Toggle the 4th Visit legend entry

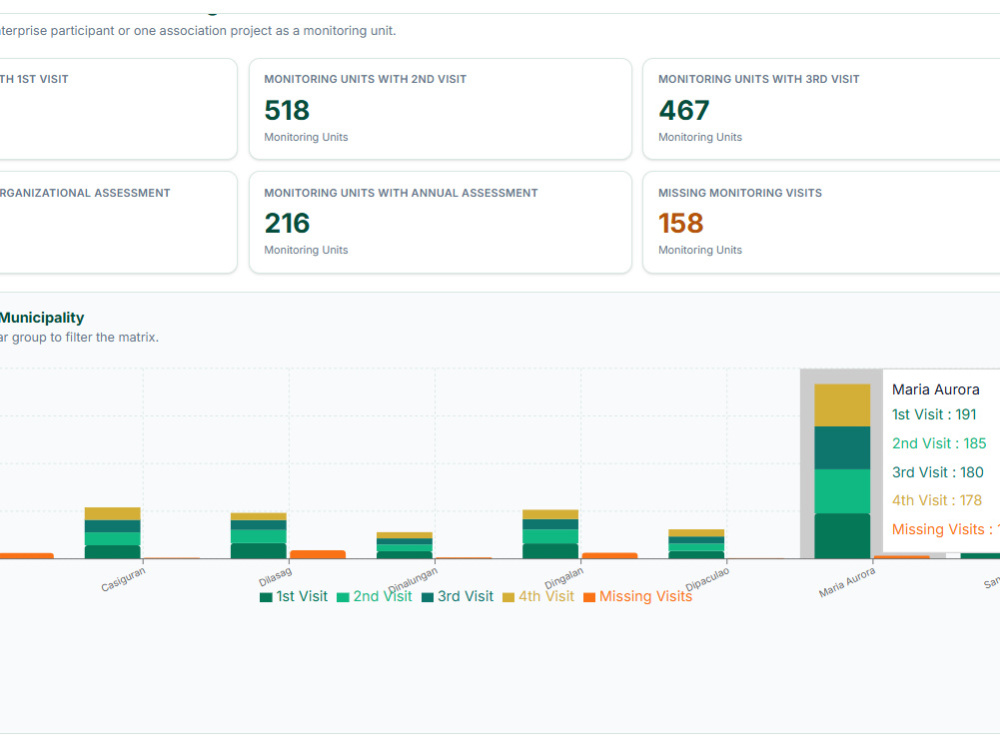[538, 596]
